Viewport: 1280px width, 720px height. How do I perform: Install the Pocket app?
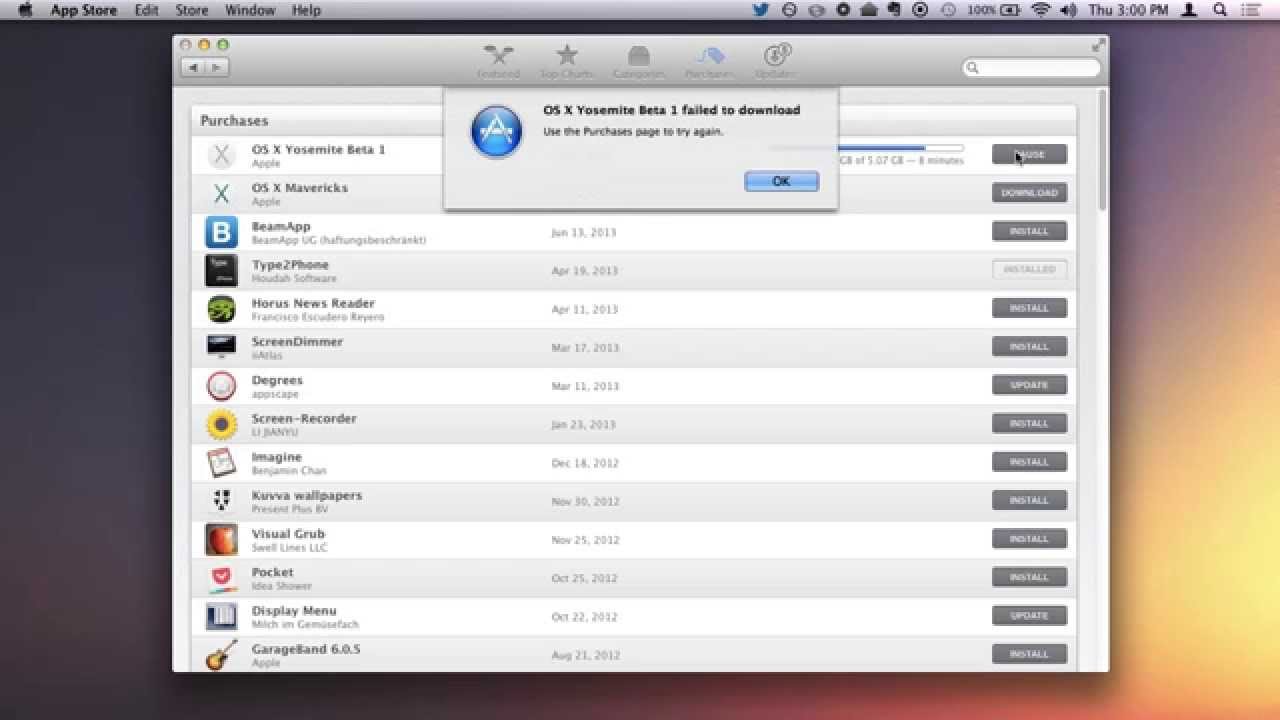1029,578
